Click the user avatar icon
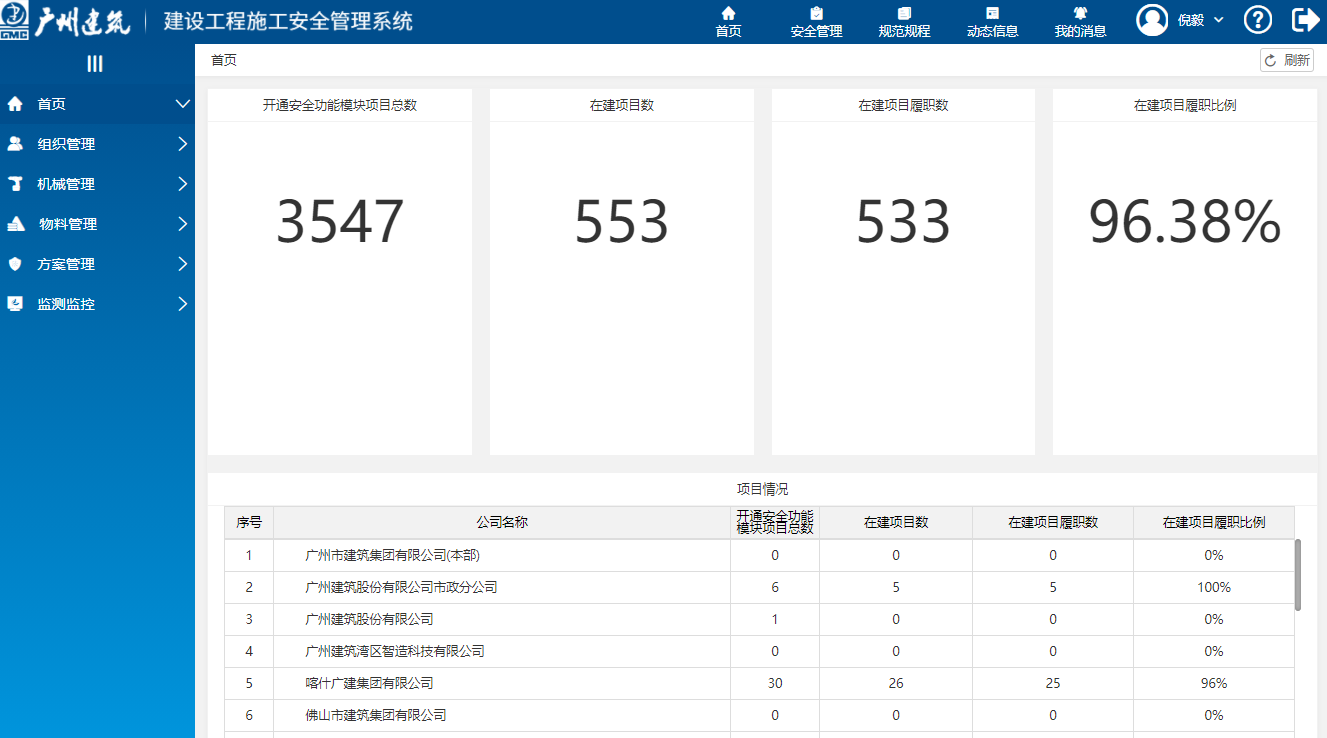This screenshot has width=1327, height=738. [1153, 20]
